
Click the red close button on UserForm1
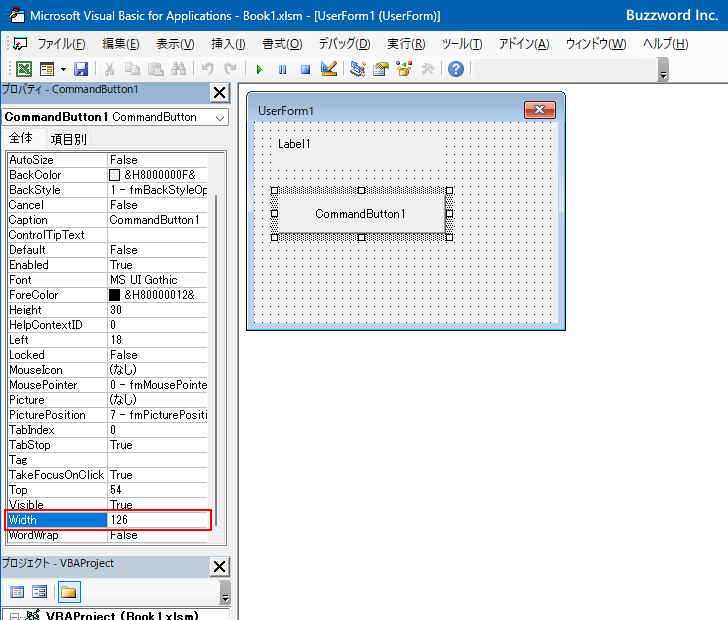point(540,110)
